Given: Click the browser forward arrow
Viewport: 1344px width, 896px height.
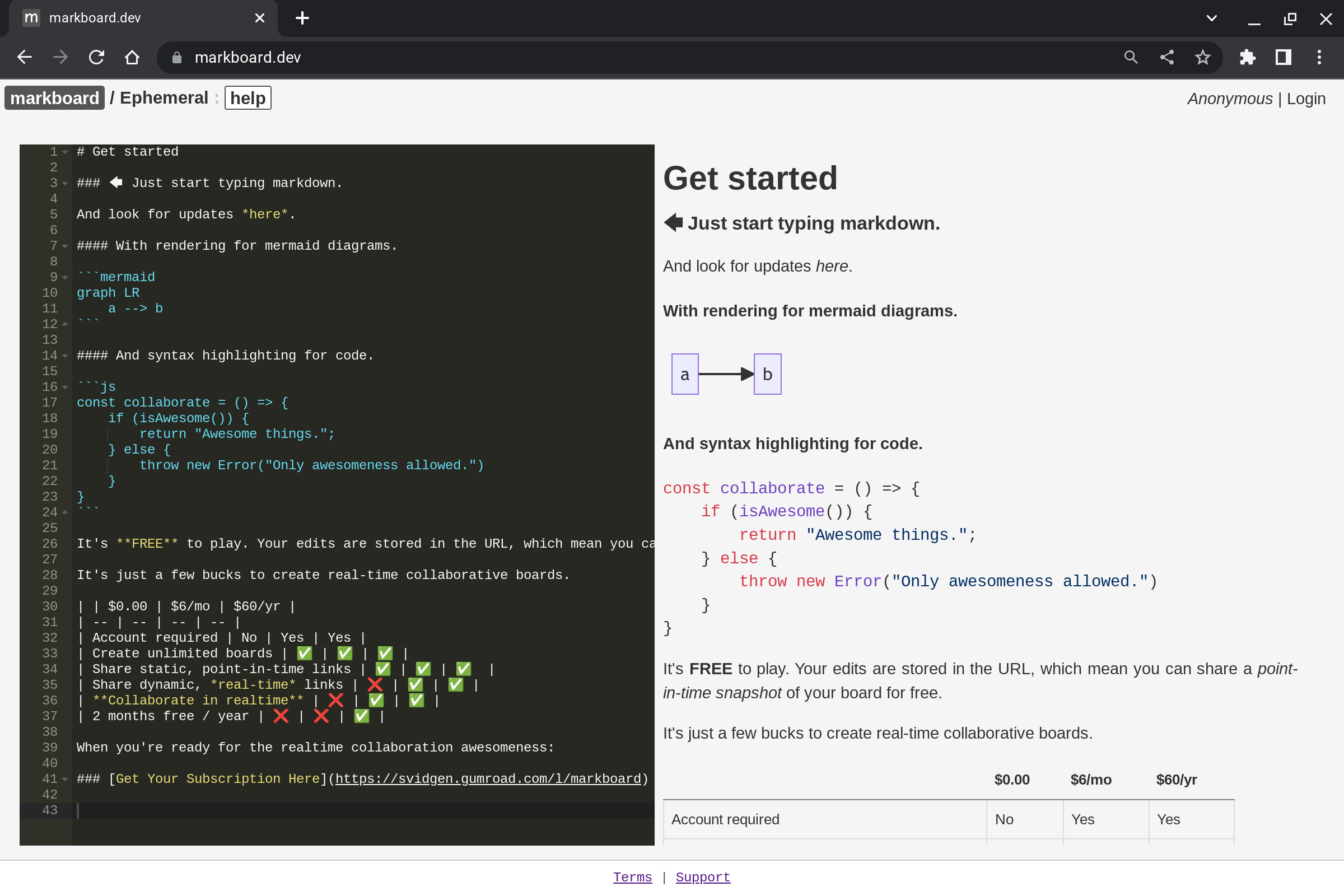Looking at the screenshot, I should pos(60,57).
